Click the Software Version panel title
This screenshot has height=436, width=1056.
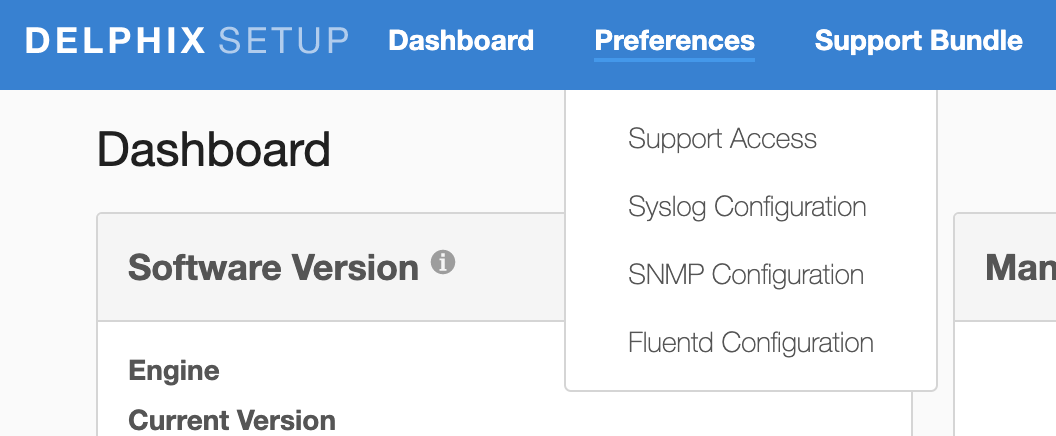click(273, 268)
